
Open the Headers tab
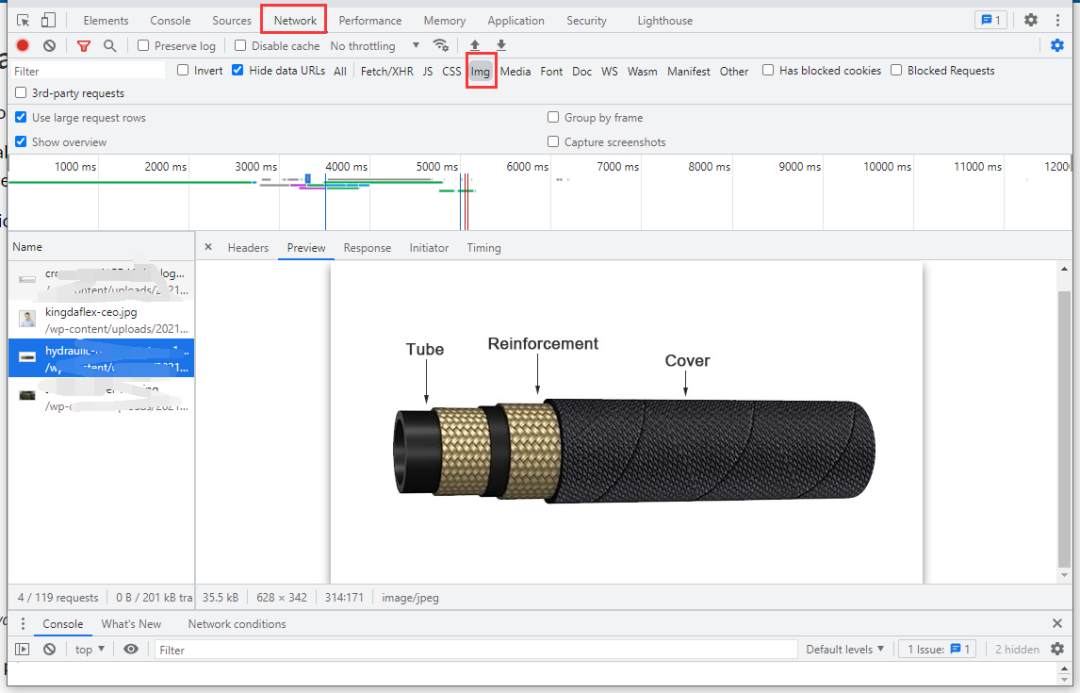click(x=248, y=248)
